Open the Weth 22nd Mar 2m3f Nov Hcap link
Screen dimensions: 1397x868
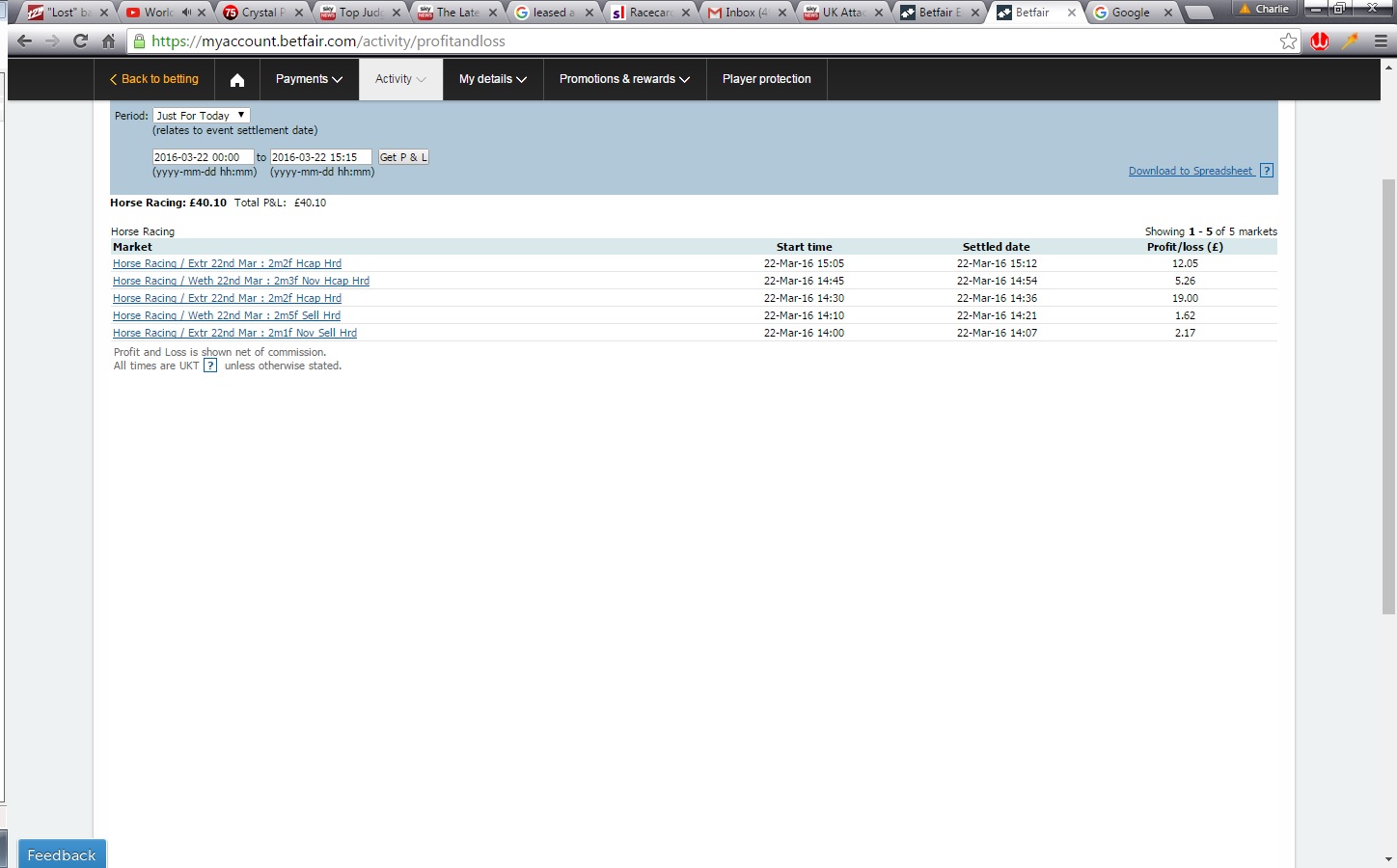point(241,281)
